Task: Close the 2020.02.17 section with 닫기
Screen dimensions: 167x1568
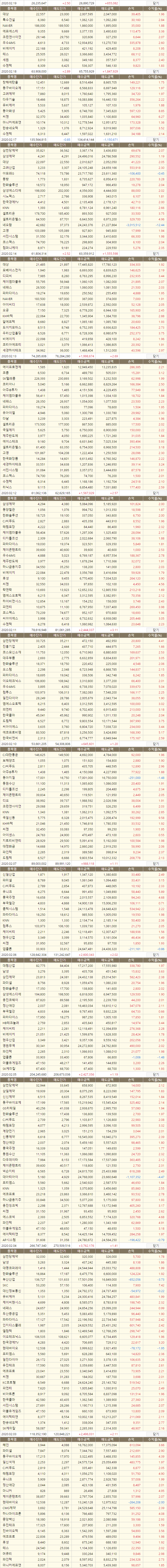Action: (156, 140)
